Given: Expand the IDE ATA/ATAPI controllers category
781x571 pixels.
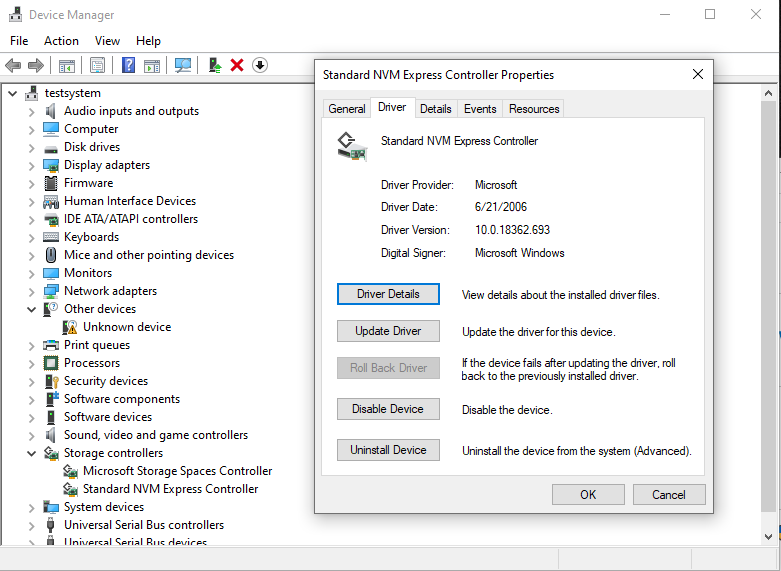Looking at the screenshot, I should click(x=31, y=219).
